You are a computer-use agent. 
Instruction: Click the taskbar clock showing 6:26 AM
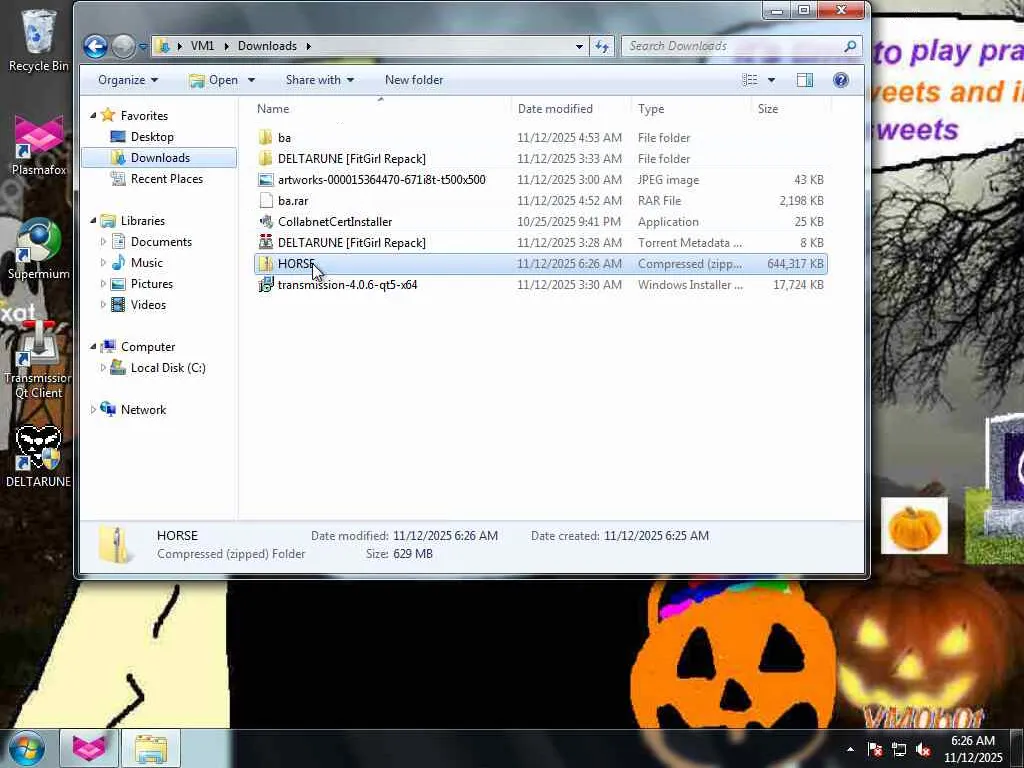(x=973, y=749)
